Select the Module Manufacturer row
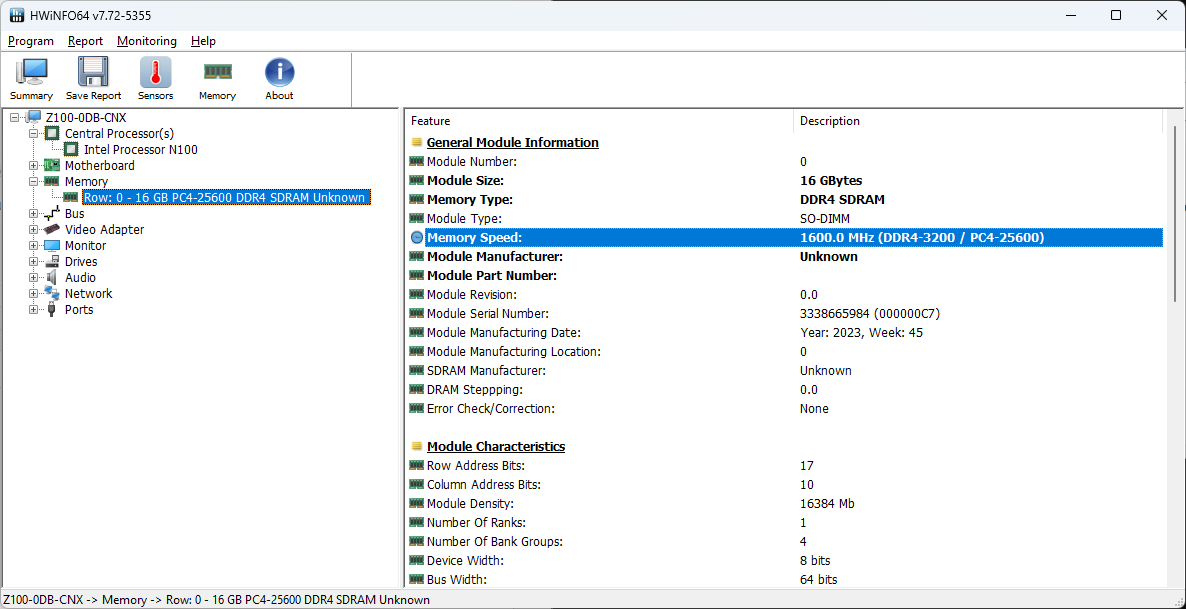The image size is (1186, 609). pos(785,256)
